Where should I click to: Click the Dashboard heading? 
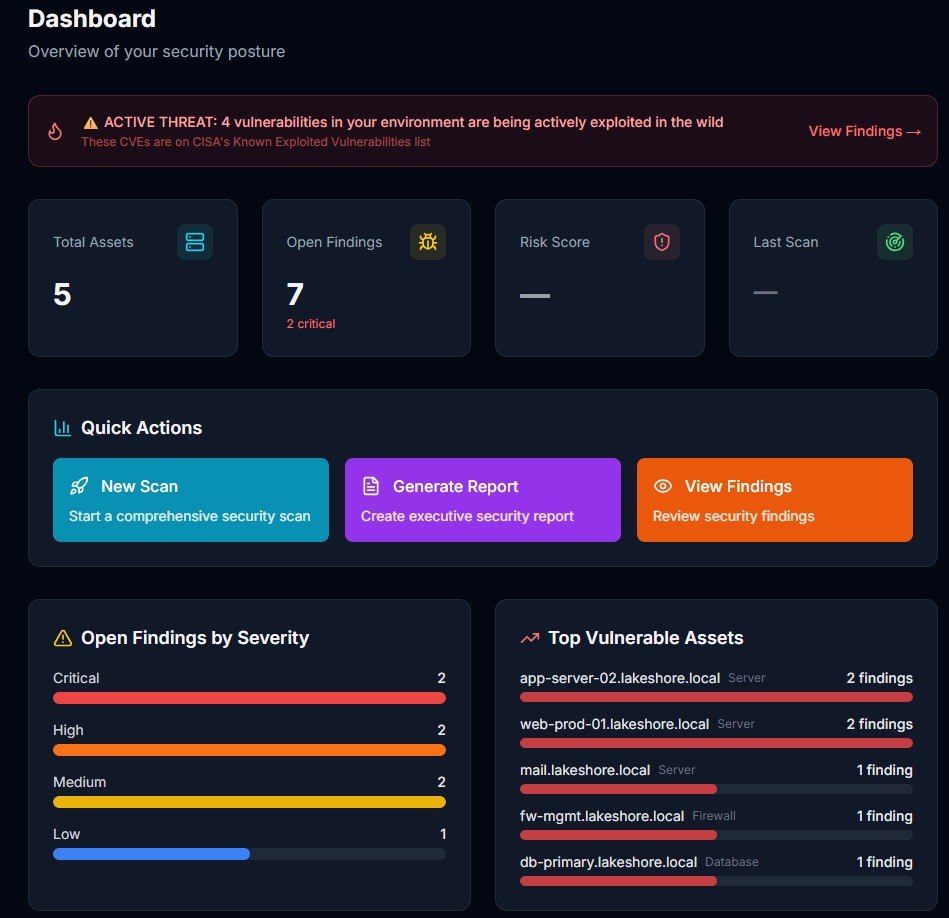point(92,19)
